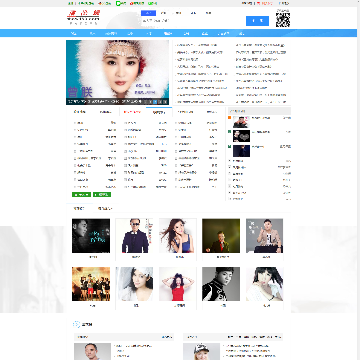Open photo of woman with black bob hair

tap(265, 284)
